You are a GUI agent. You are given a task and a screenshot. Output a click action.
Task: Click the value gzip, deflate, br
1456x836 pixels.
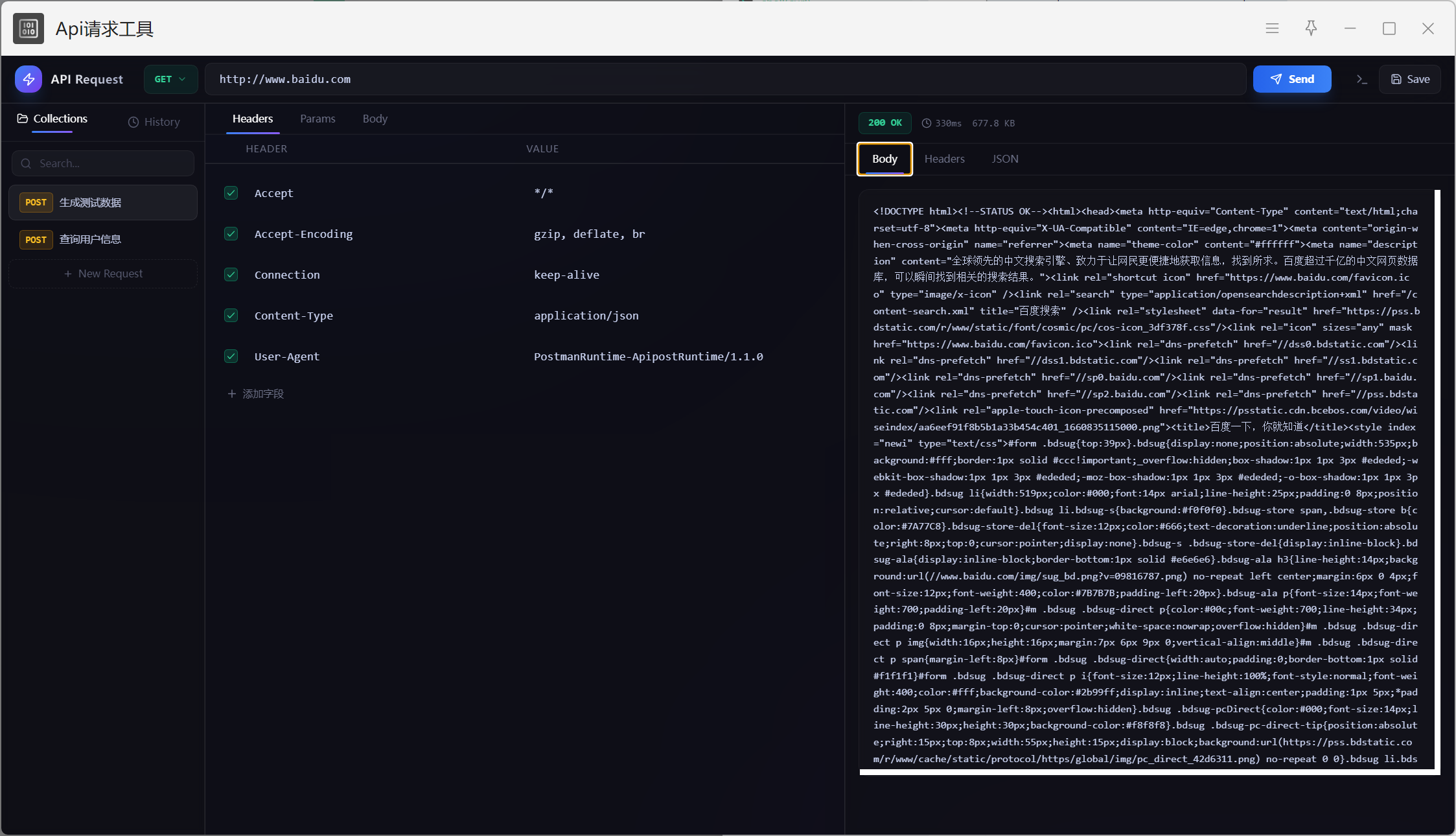pos(590,234)
